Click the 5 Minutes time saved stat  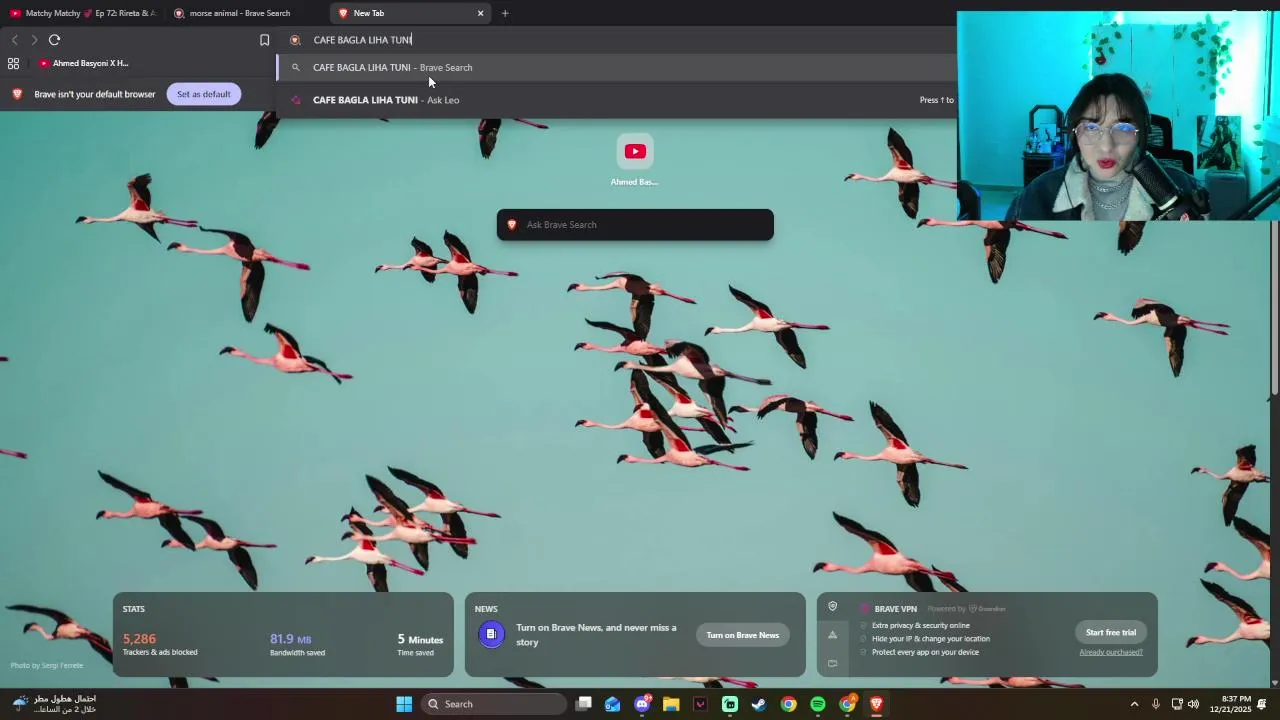[420, 643]
